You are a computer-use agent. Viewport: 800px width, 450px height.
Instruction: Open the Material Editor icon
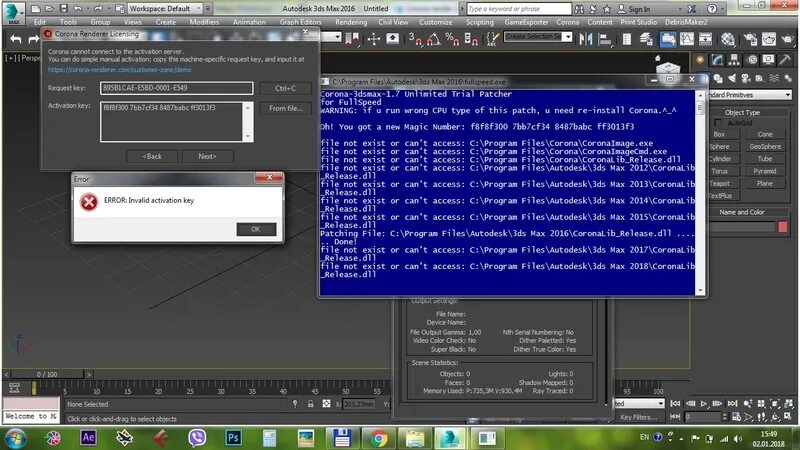click(728, 39)
